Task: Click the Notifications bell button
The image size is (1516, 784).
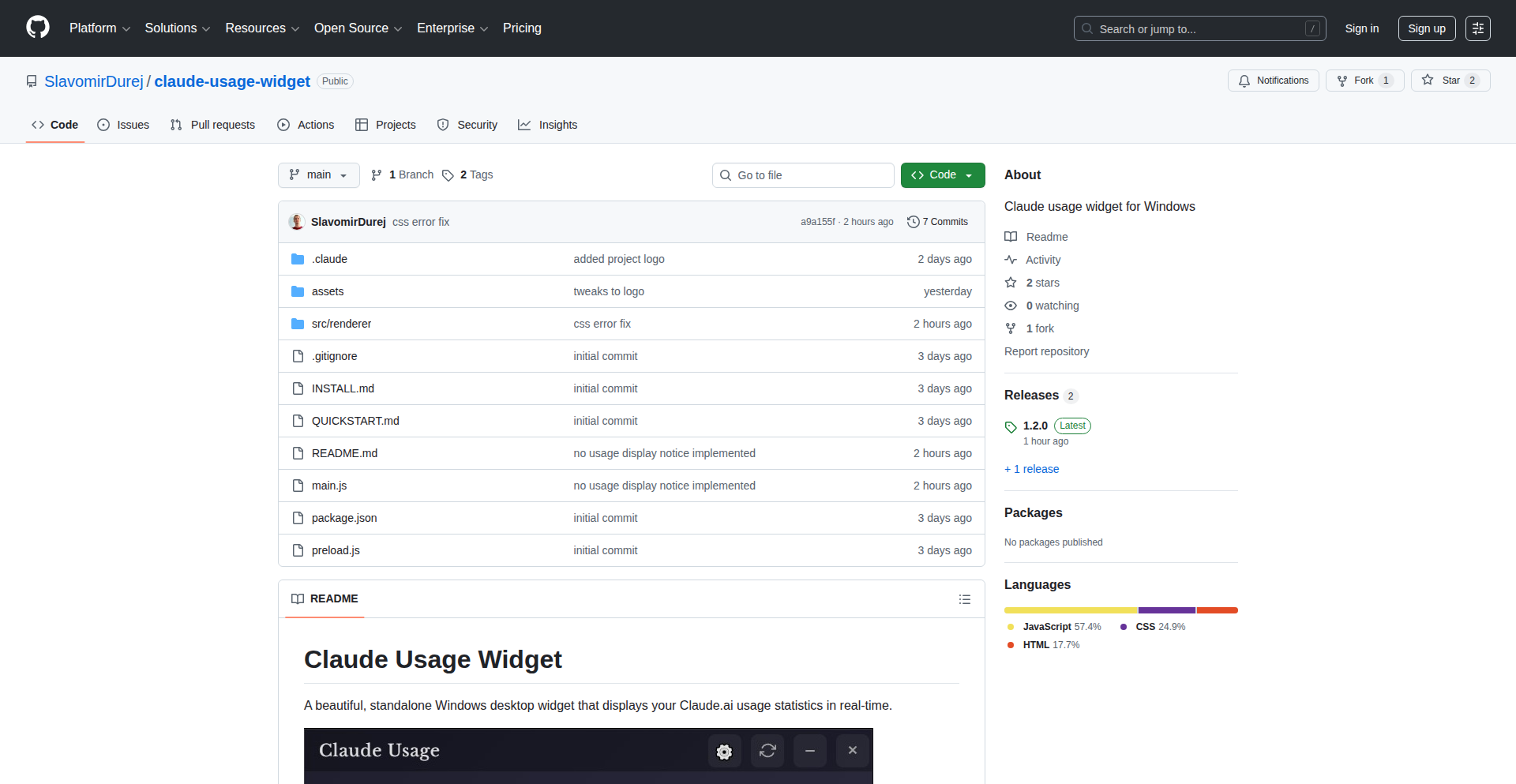Action: coord(1273,81)
